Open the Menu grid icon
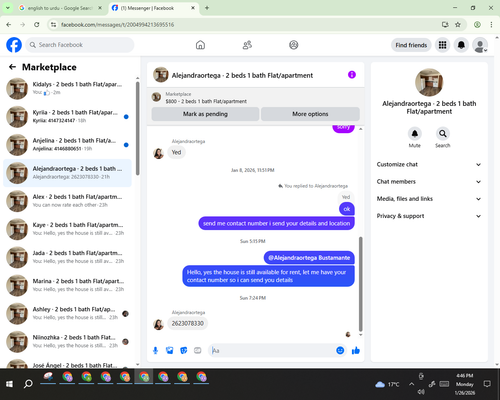 [442, 45]
